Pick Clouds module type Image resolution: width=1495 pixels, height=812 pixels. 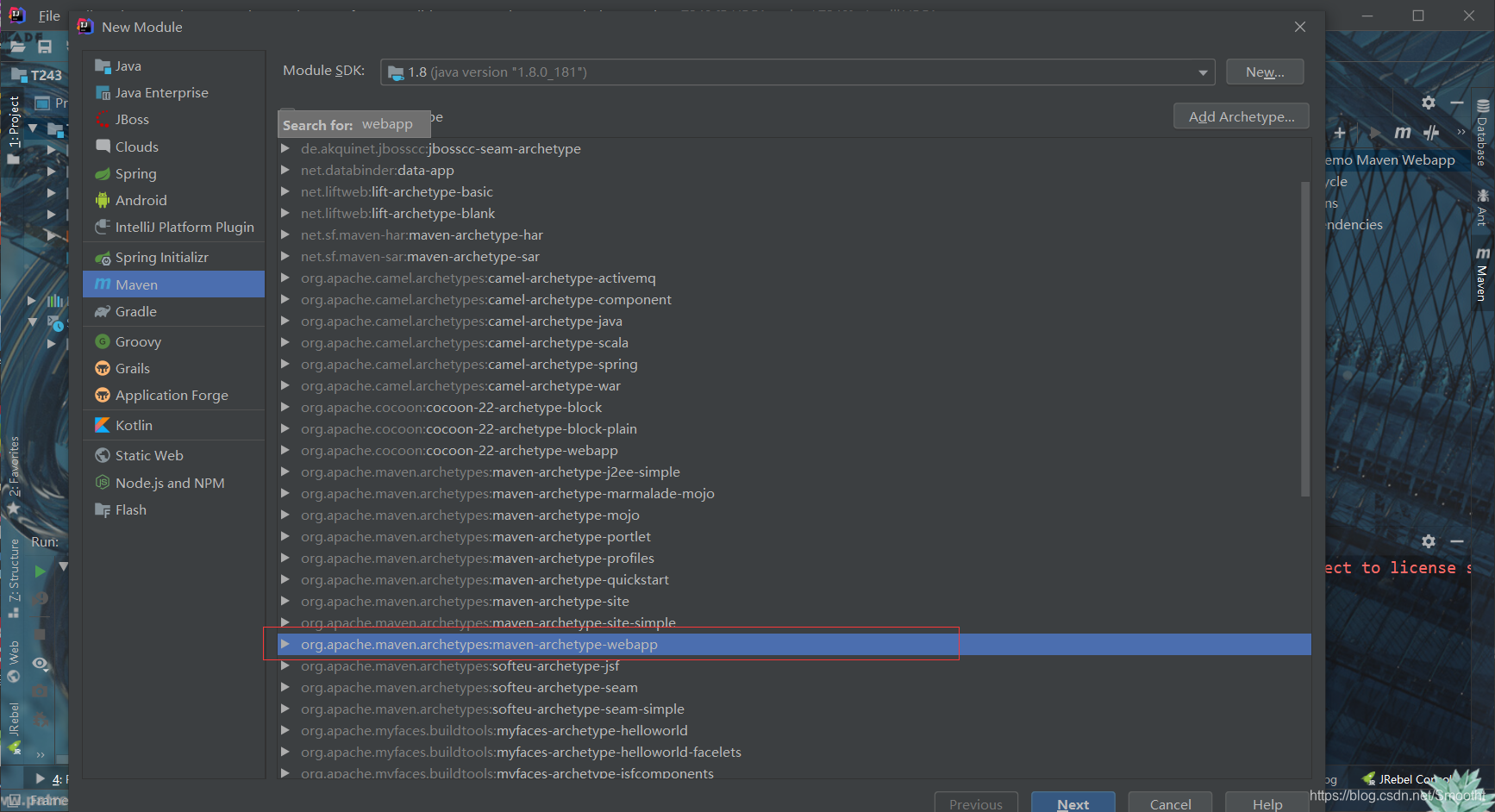click(x=137, y=147)
